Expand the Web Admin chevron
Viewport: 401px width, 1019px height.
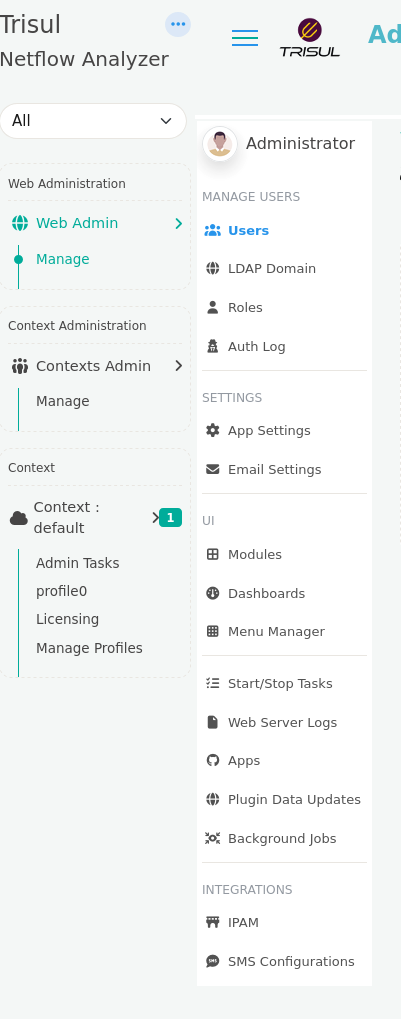(179, 224)
